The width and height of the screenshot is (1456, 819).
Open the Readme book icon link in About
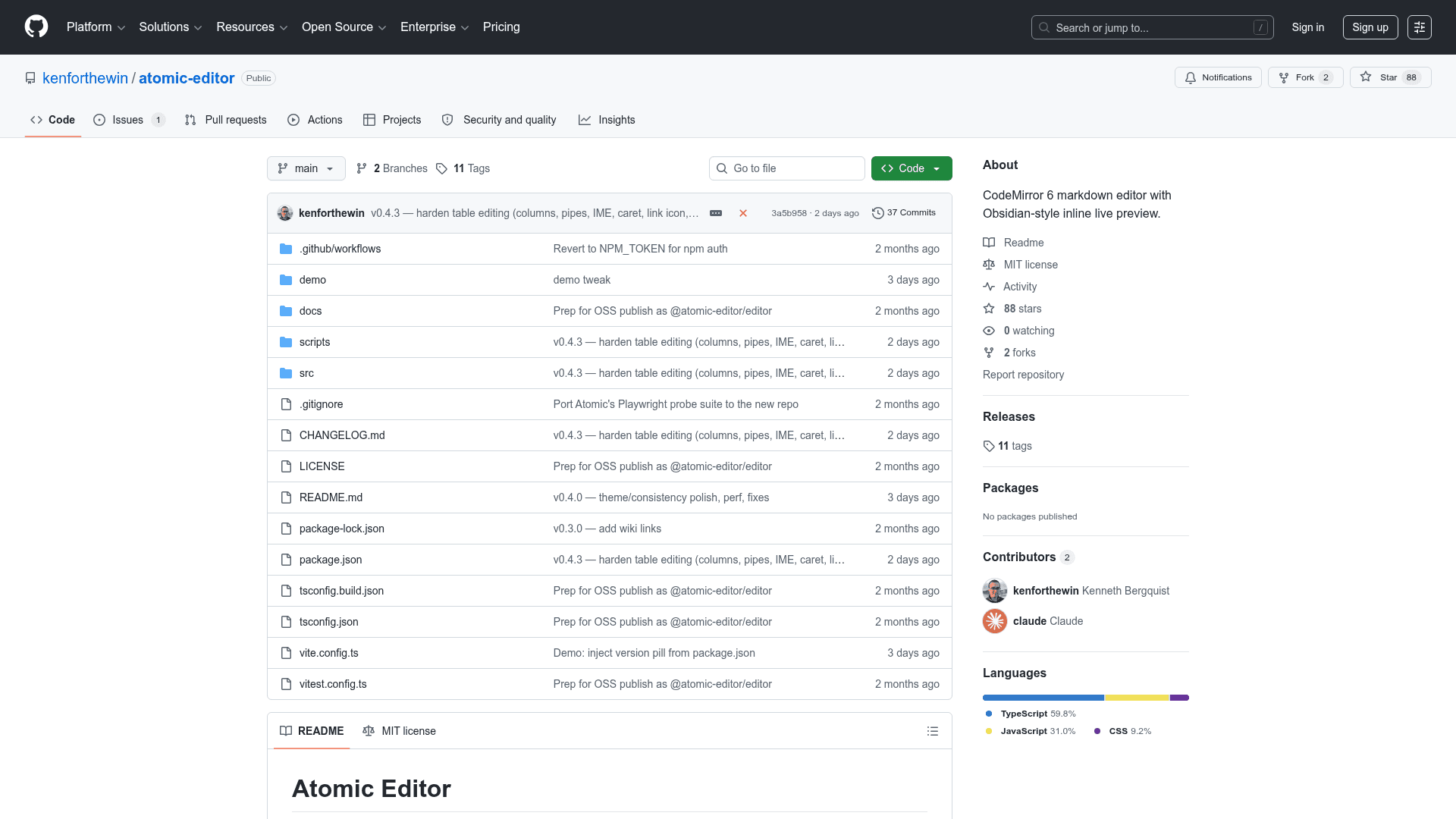[x=1013, y=243]
